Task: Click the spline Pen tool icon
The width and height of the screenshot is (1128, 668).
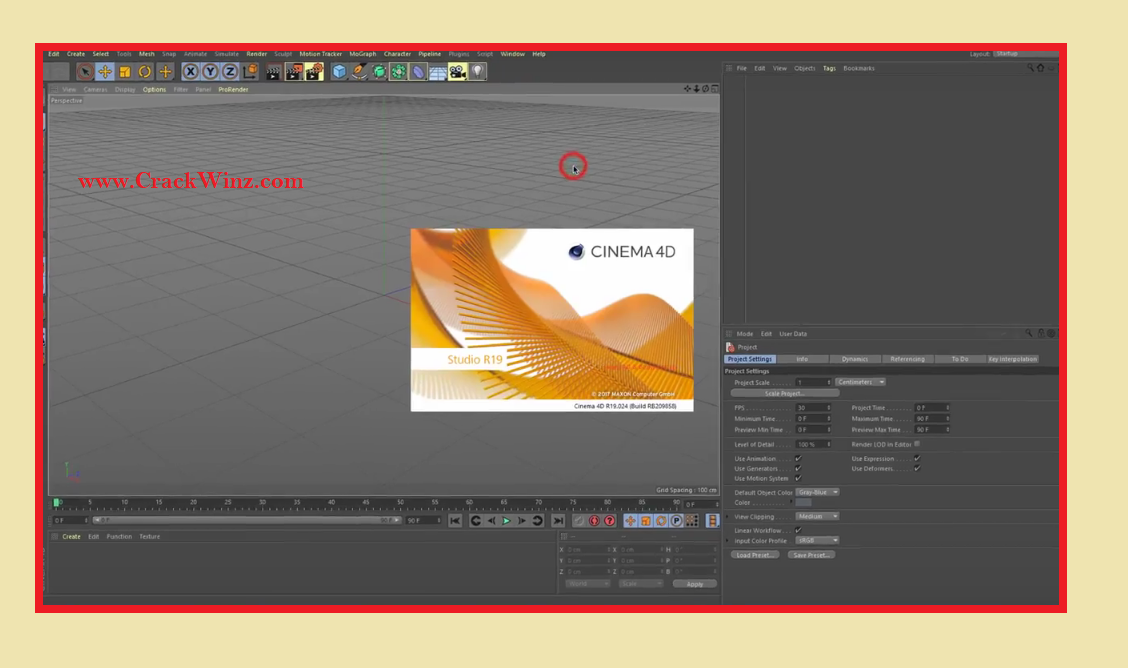Action: [x=359, y=71]
